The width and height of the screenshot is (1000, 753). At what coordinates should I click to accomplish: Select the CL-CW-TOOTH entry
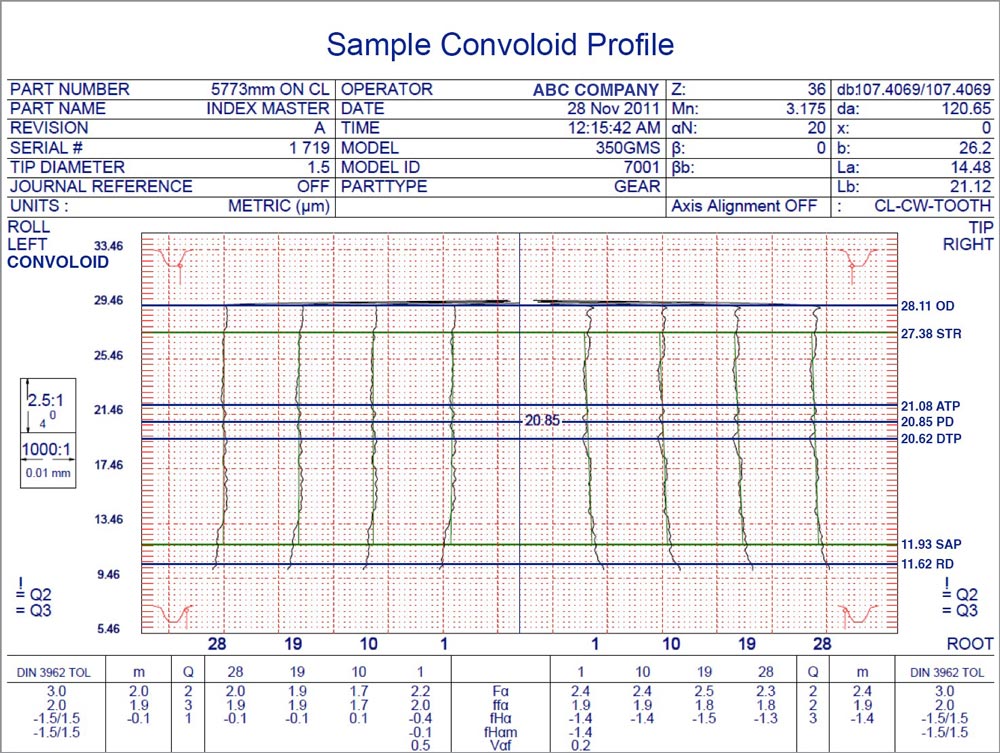point(932,206)
